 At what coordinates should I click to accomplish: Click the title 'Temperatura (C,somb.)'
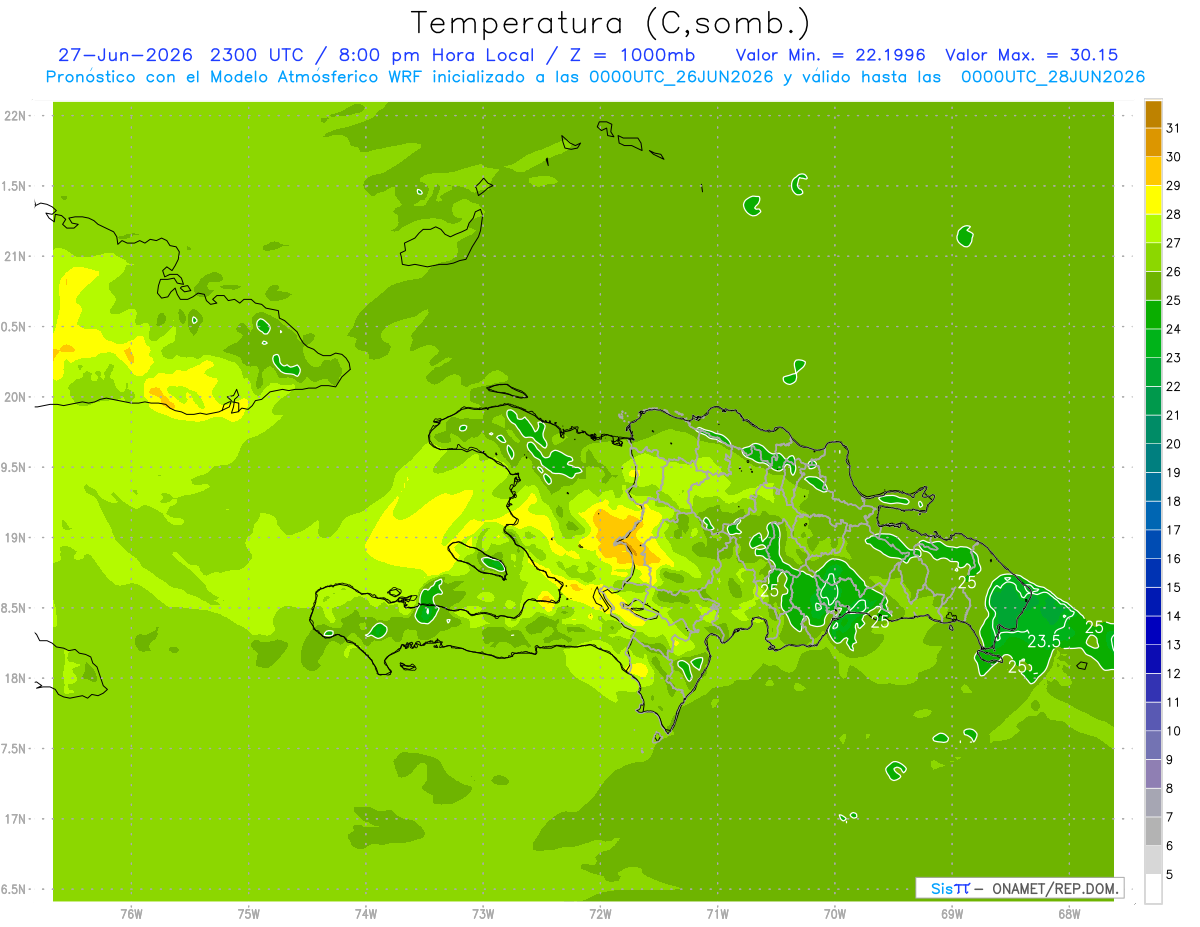tap(610, 23)
